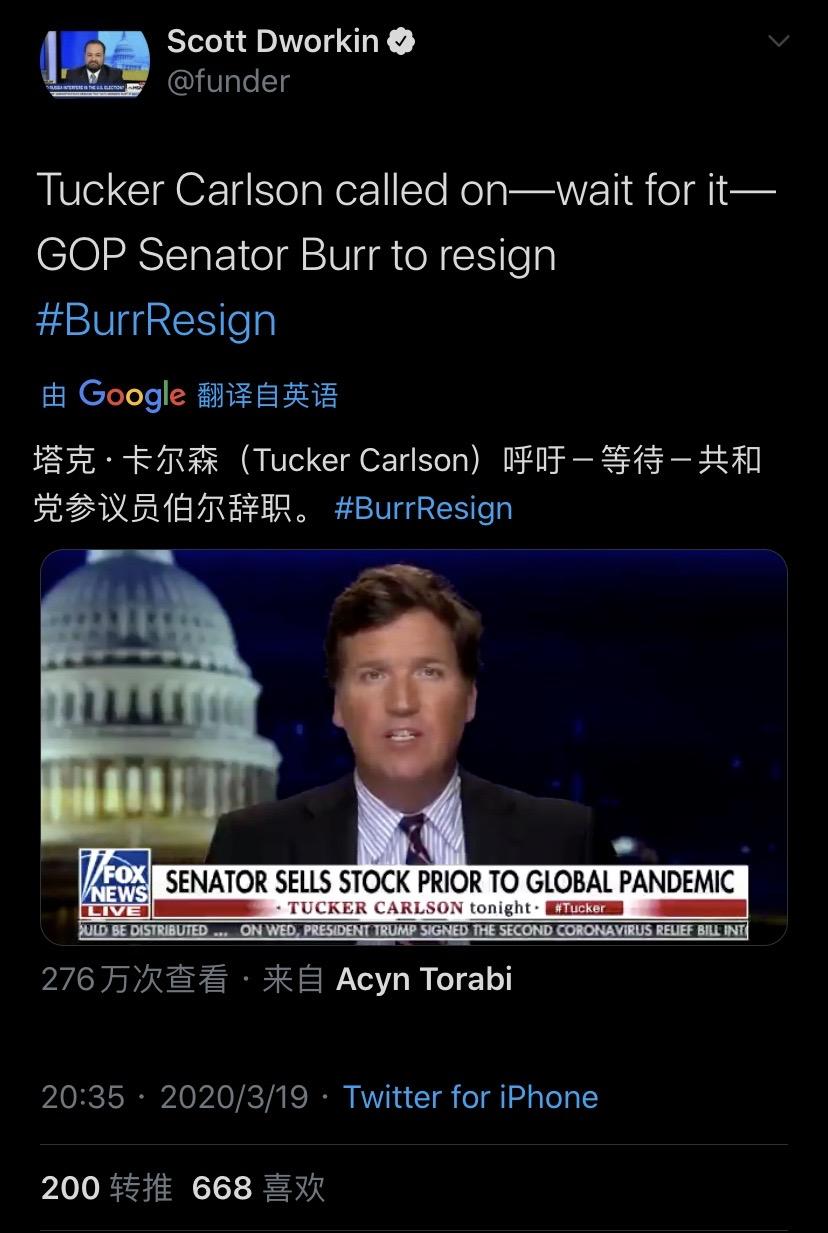Image resolution: width=828 pixels, height=1233 pixels.
Task: Open Acyn Torabi's profile link
Action: 424,979
